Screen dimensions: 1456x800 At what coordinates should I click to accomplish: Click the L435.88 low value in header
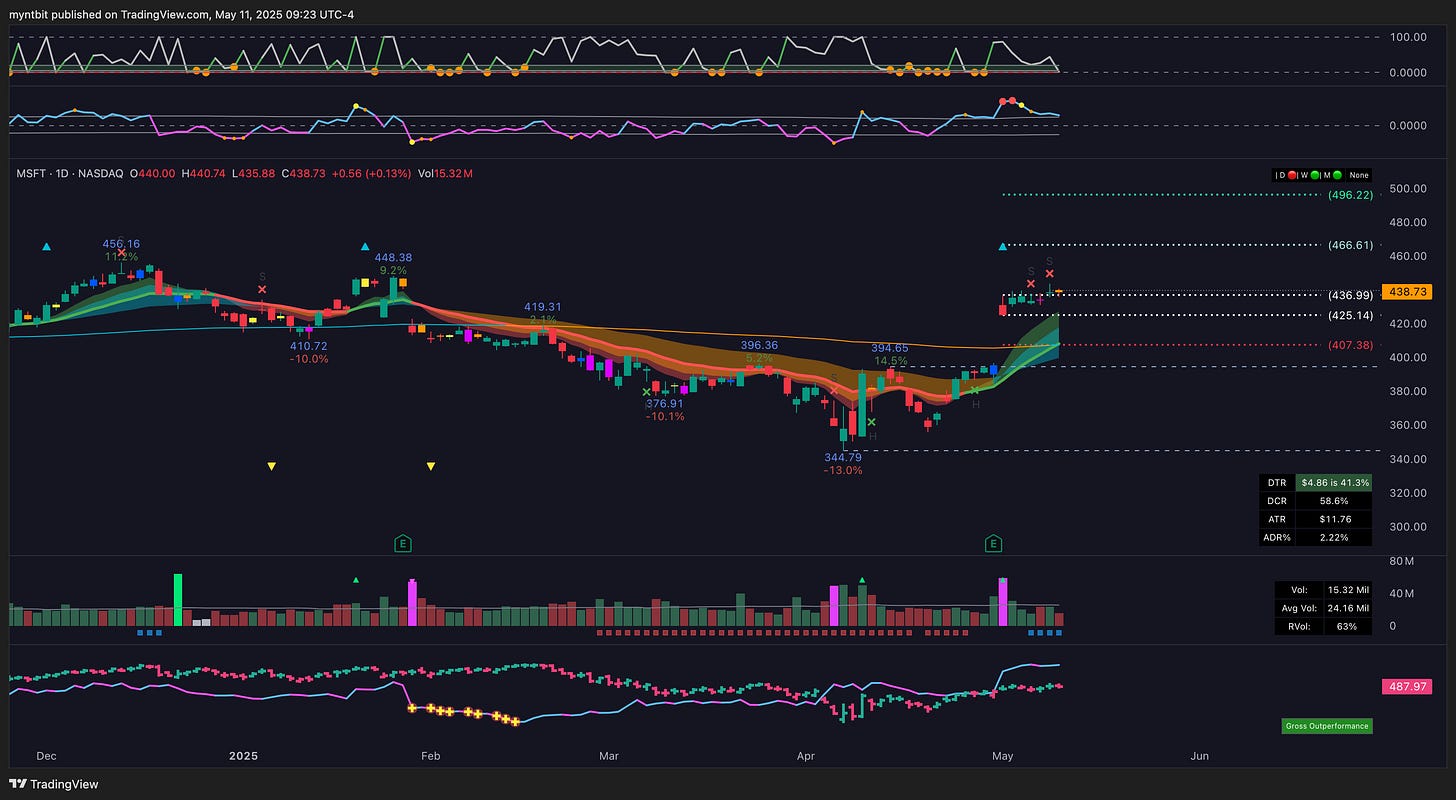251,174
